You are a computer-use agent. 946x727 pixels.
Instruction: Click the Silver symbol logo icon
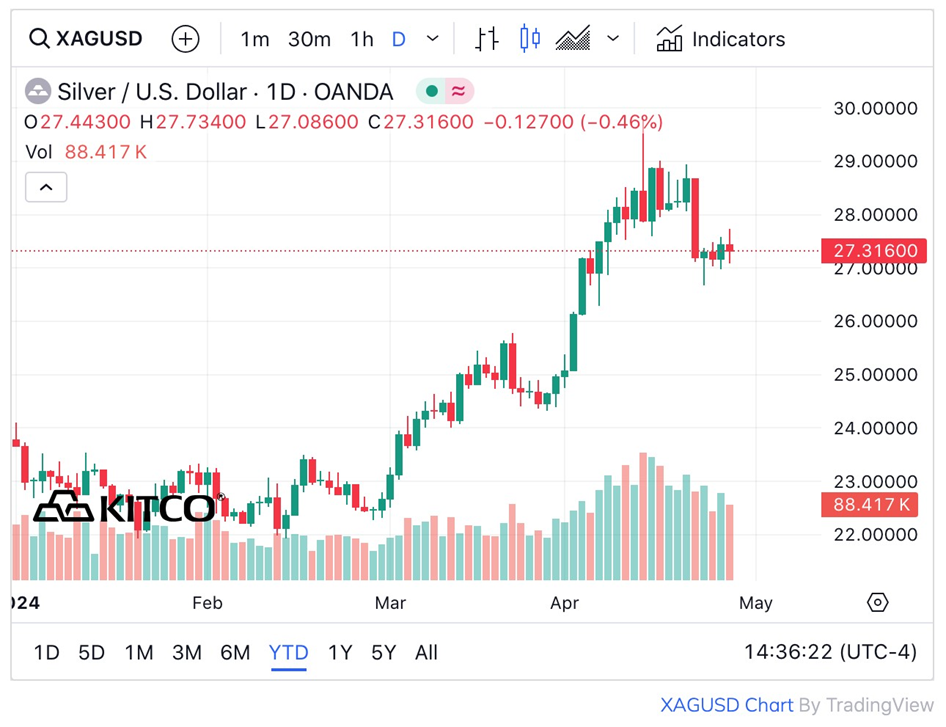tap(38, 92)
